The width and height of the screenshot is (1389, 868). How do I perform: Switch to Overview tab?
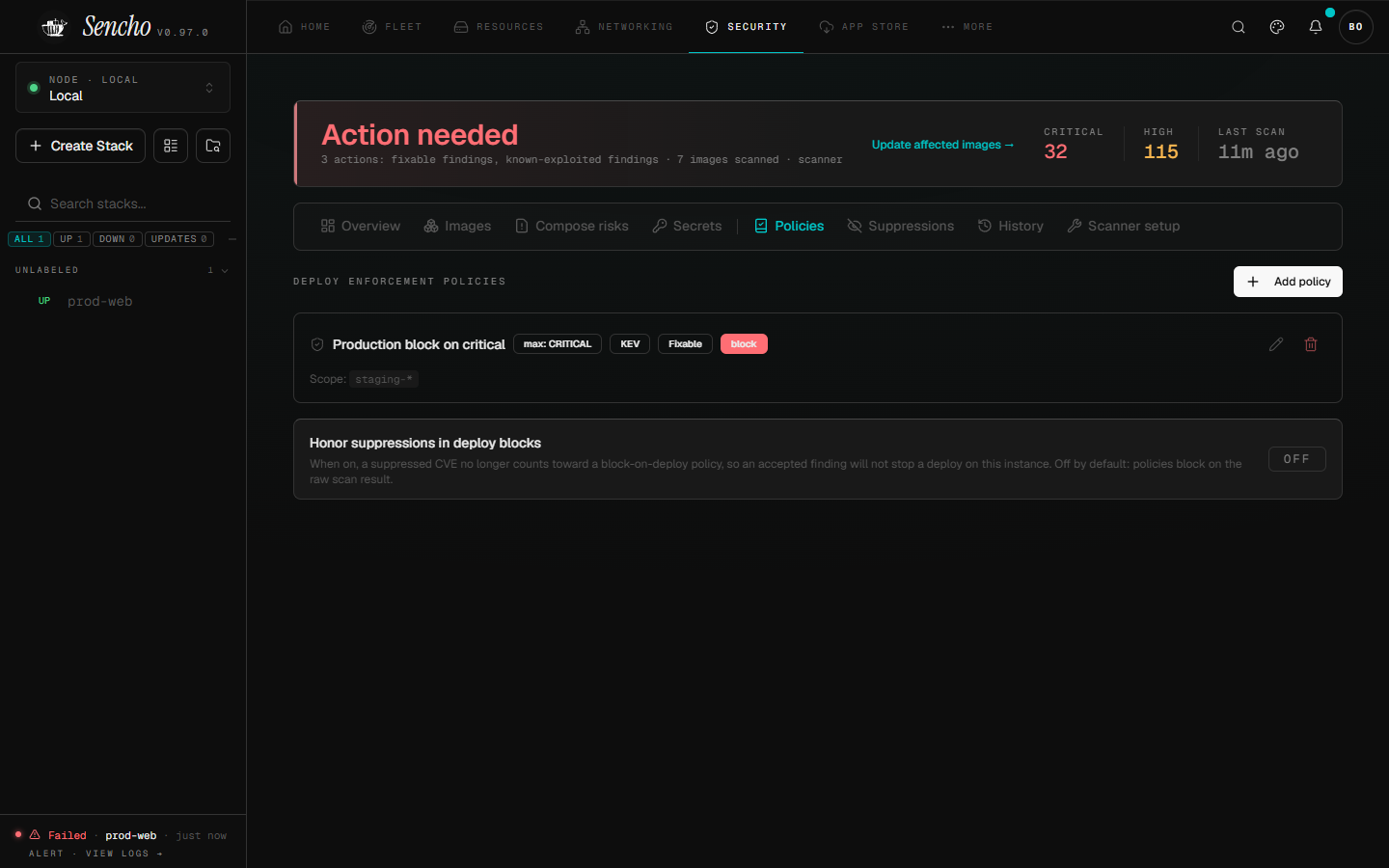[x=361, y=226]
